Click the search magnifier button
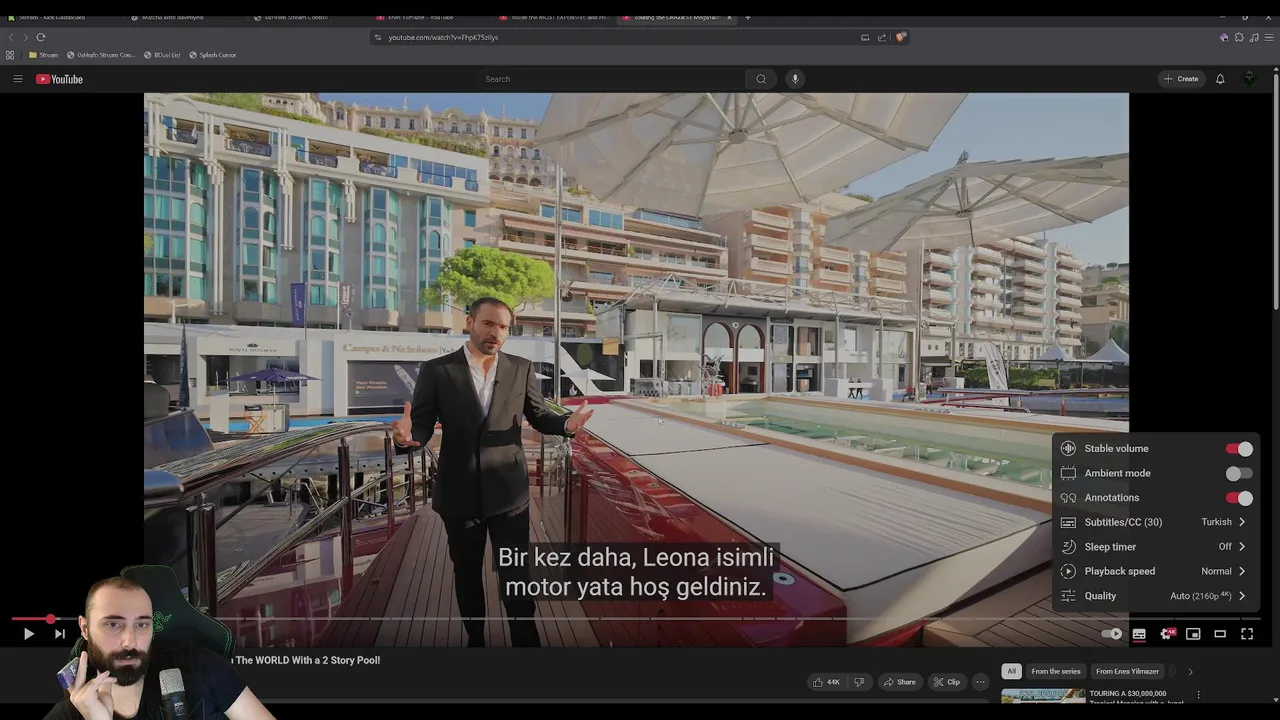This screenshot has width=1280, height=720. coord(761,79)
